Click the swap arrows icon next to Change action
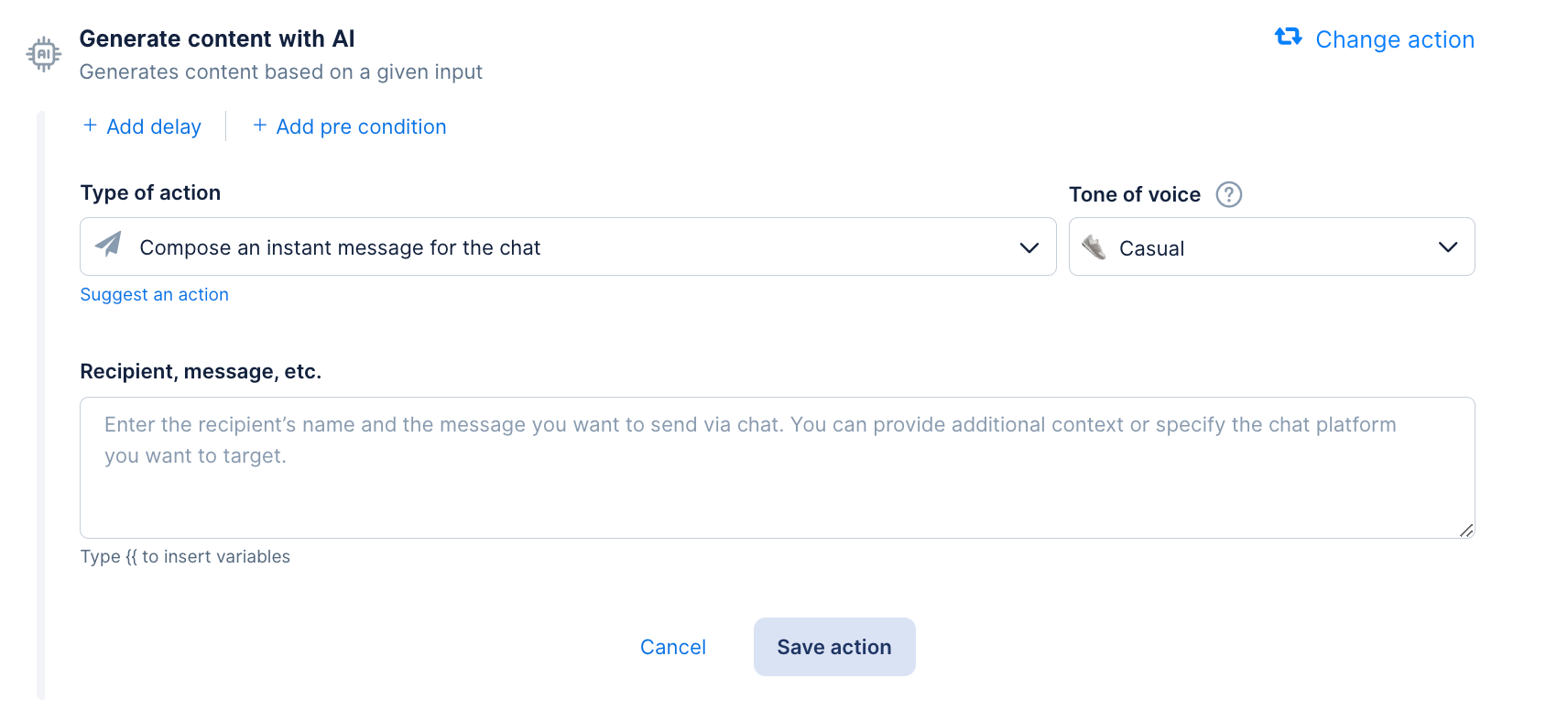This screenshot has width=1568, height=722. (x=1288, y=37)
